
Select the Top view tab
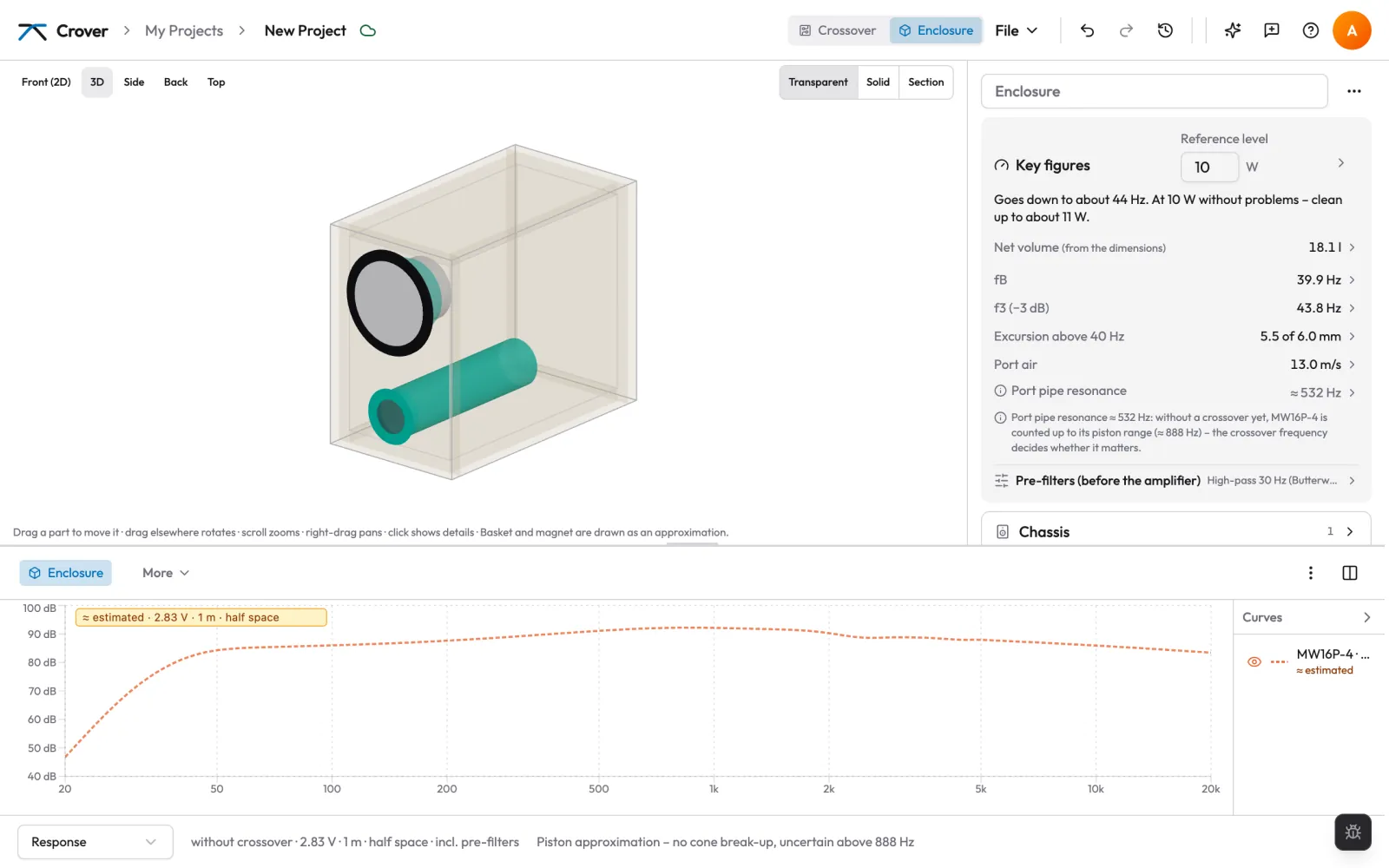click(216, 82)
